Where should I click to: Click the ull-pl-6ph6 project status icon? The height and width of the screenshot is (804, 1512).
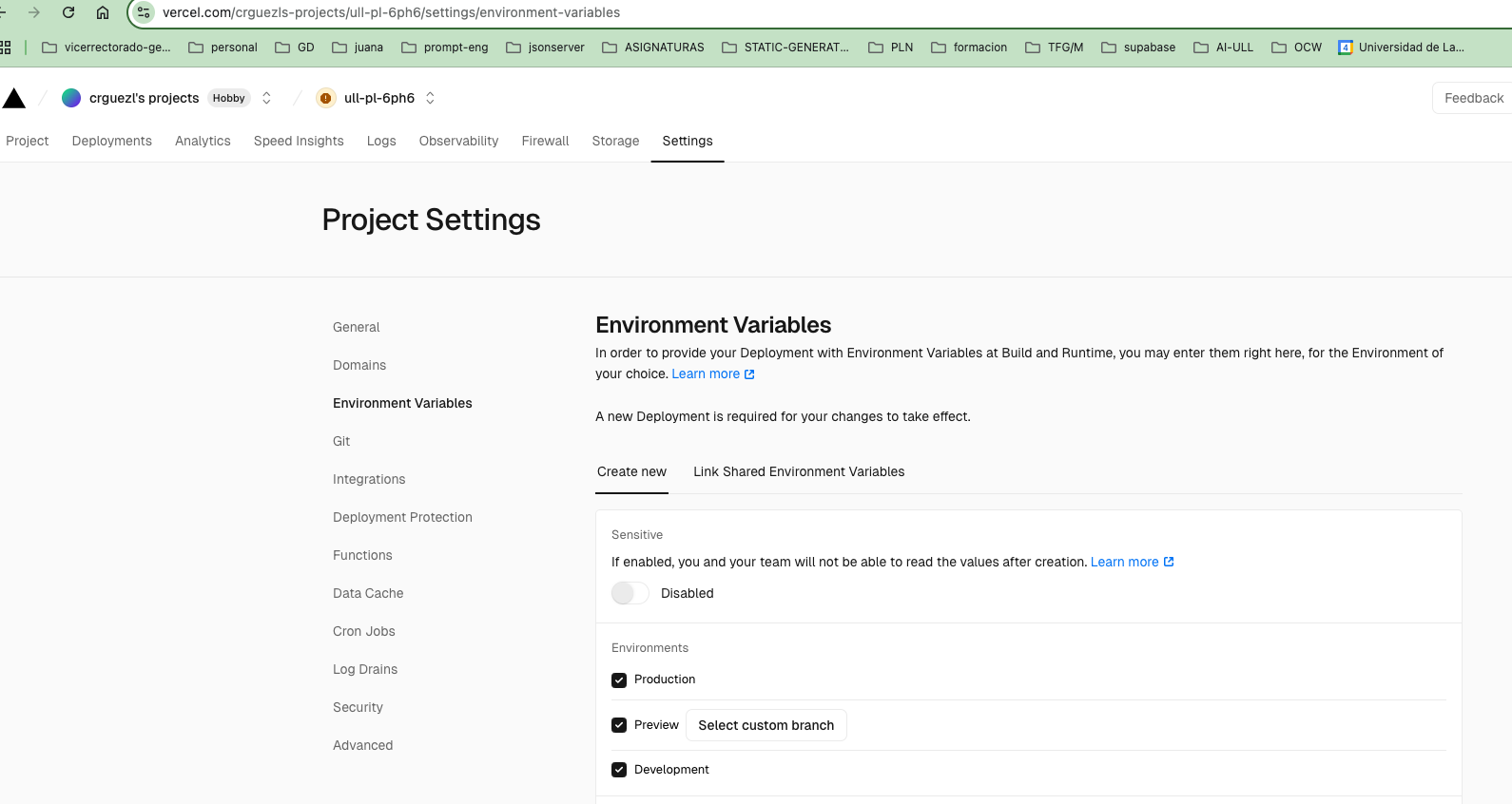[x=326, y=98]
